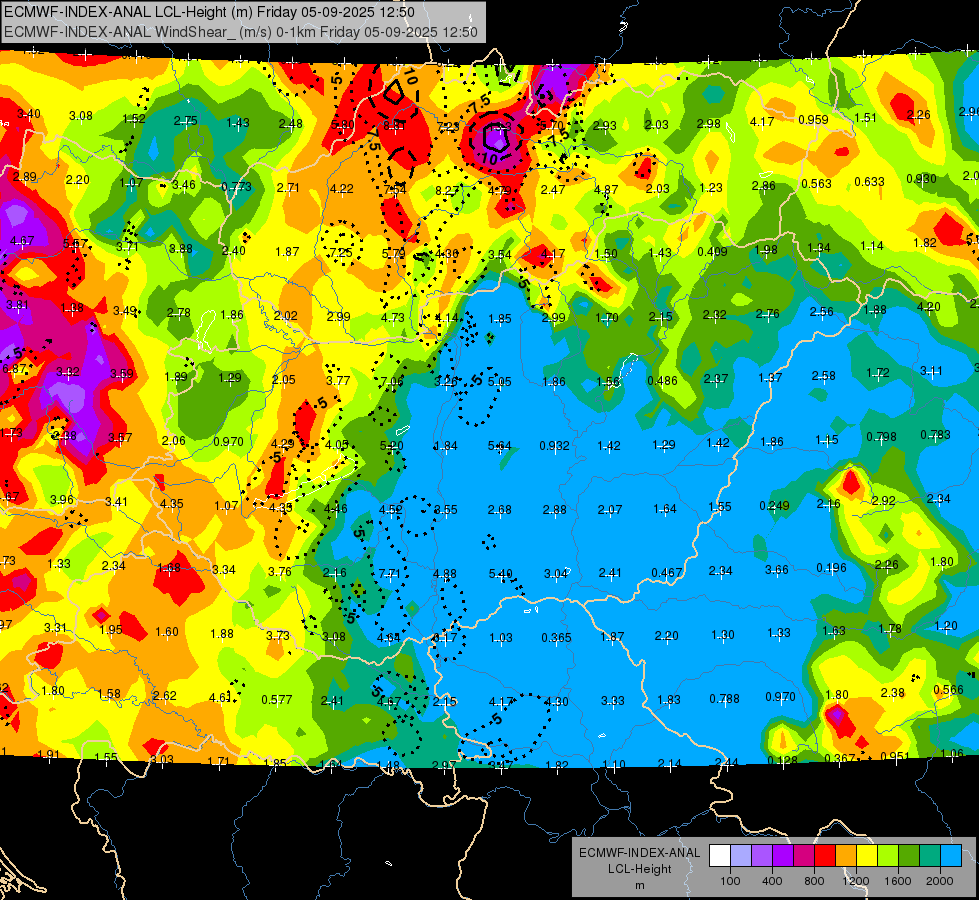The height and width of the screenshot is (900, 979).
Task: Click the lavender legend color swatch
Action: [741, 856]
